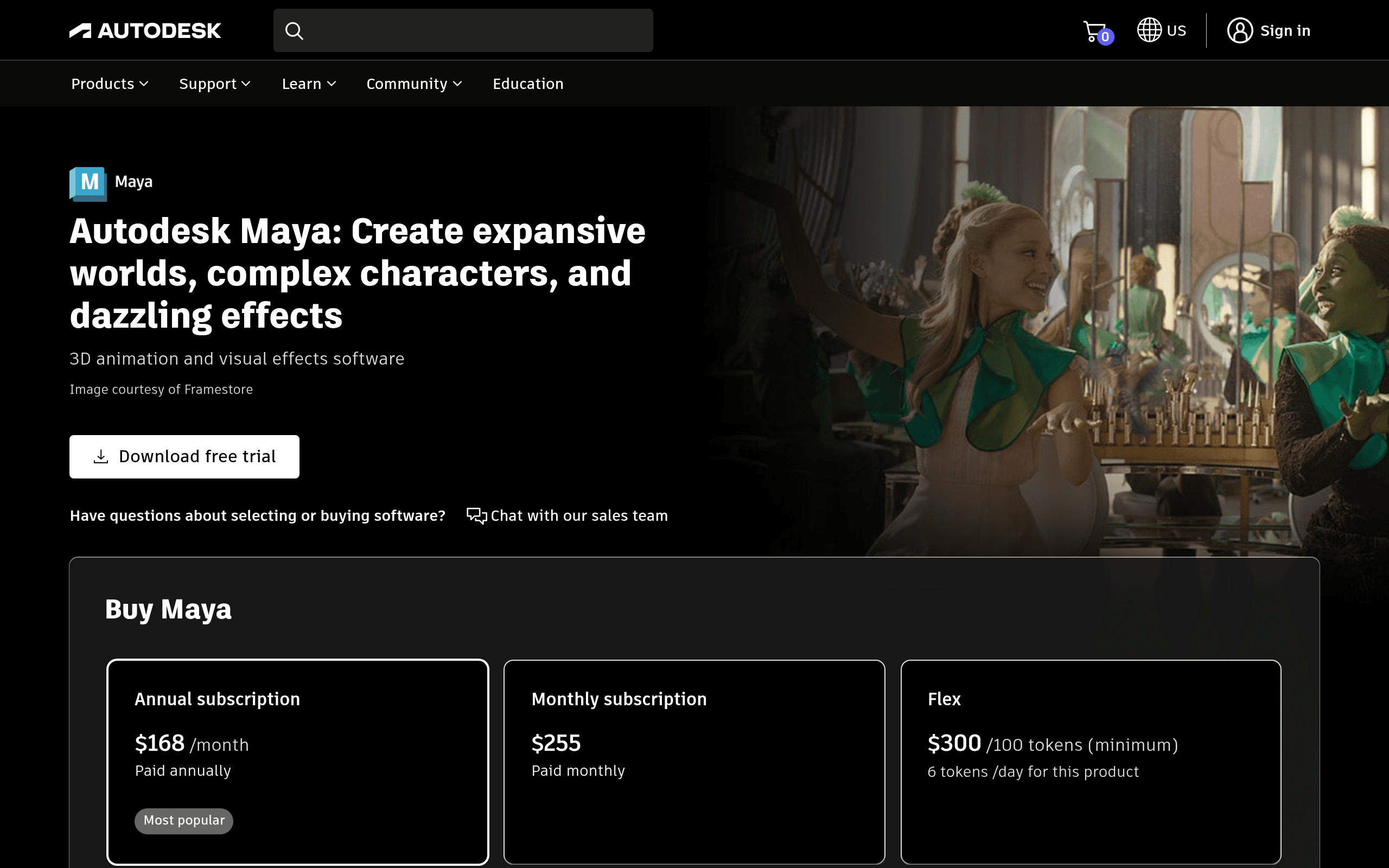Click the cart item count badge

1105,37
